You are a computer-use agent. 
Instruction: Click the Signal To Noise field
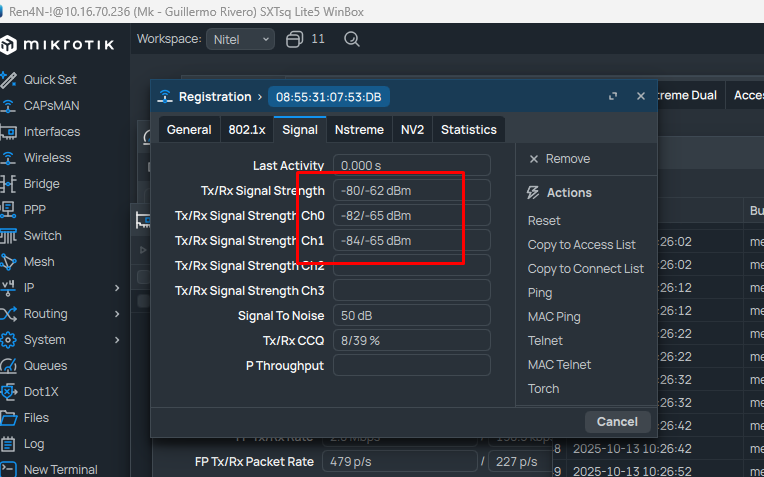coord(411,316)
